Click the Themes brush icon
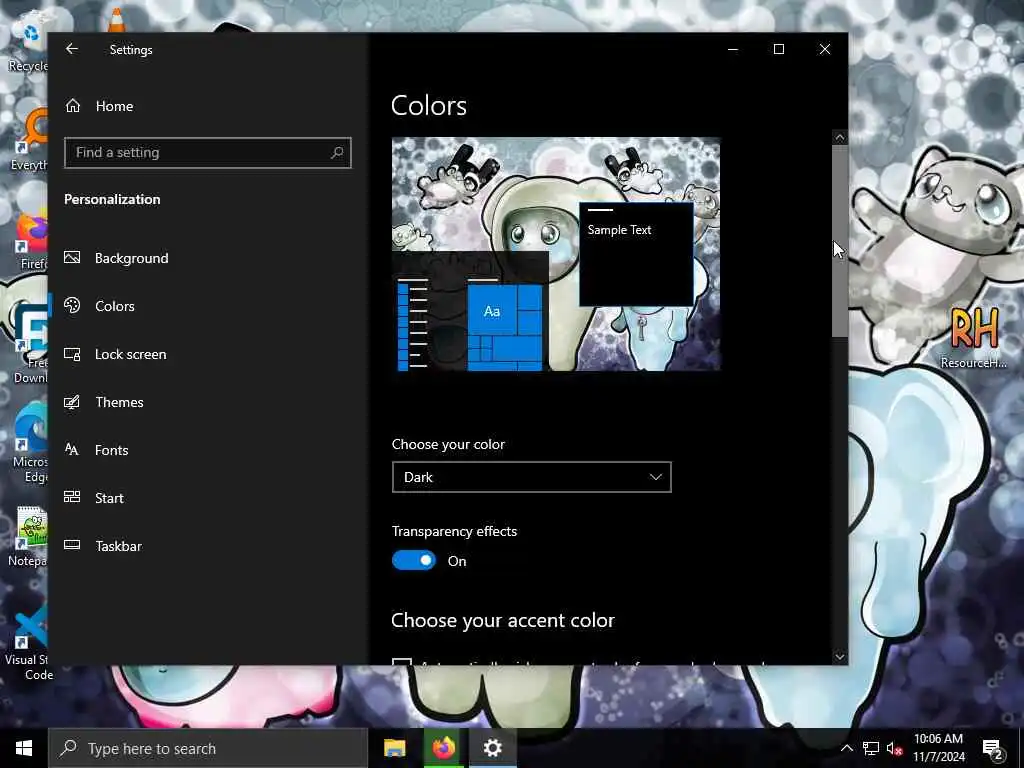Image resolution: width=1024 pixels, height=768 pixels. click(72, 402)
